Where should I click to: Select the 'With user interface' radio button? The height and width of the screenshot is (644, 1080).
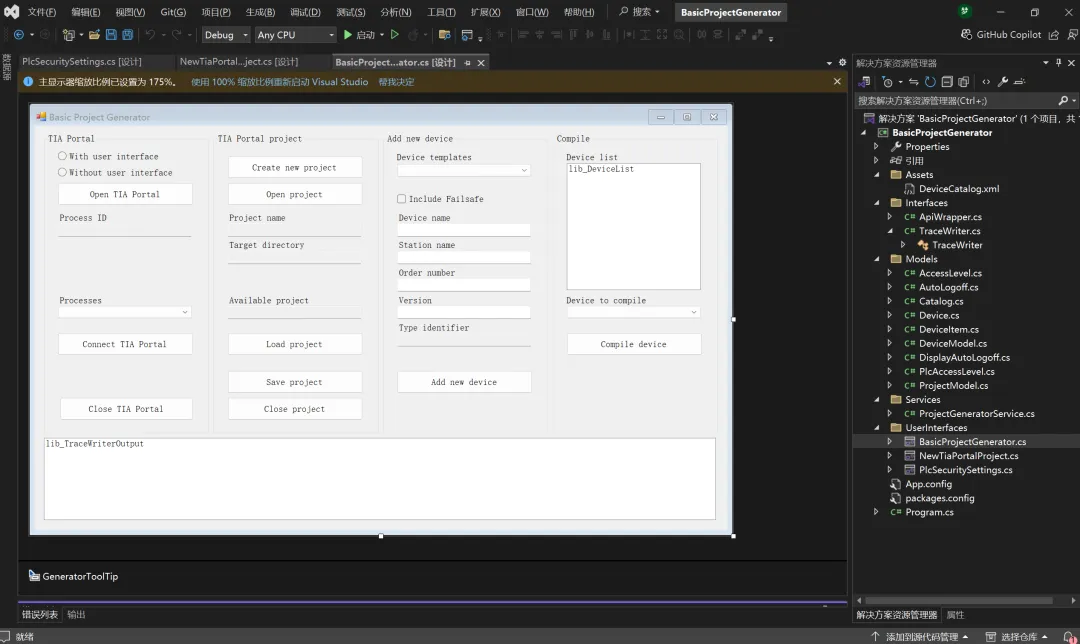(x=63, y=156)
